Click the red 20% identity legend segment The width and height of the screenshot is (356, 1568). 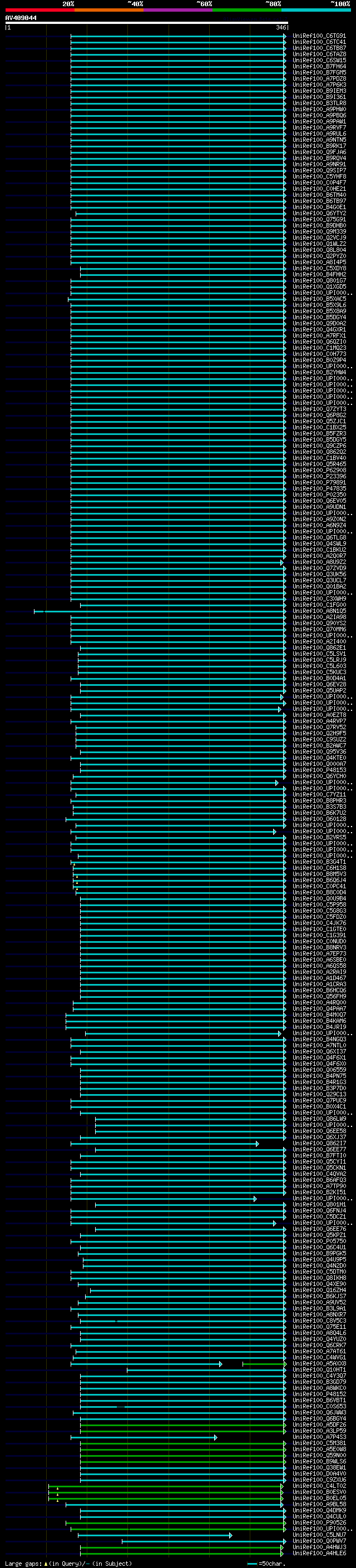[x=39, y=10]
